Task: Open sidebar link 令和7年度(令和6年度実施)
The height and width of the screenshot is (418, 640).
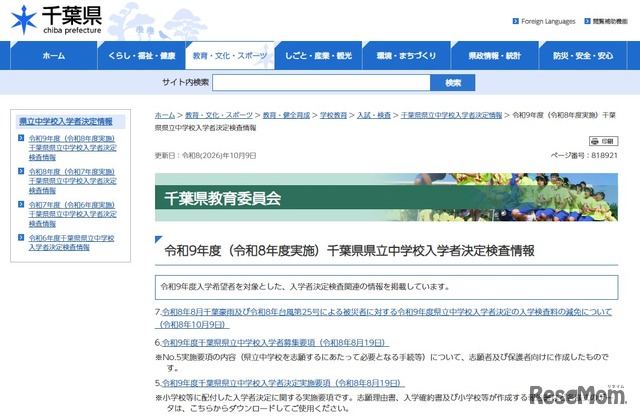Action: pyautogui.click(x=72, y=214)
